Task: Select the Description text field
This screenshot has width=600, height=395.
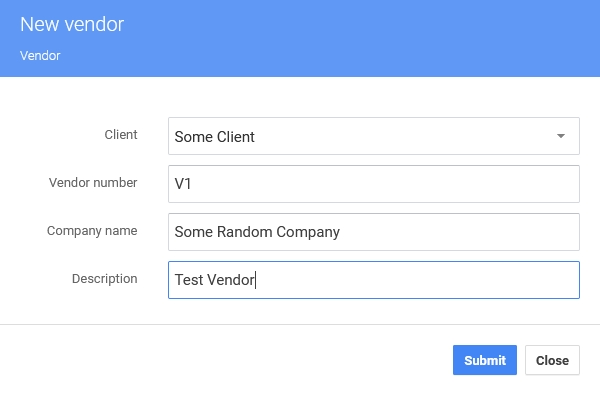Action: 374,280
